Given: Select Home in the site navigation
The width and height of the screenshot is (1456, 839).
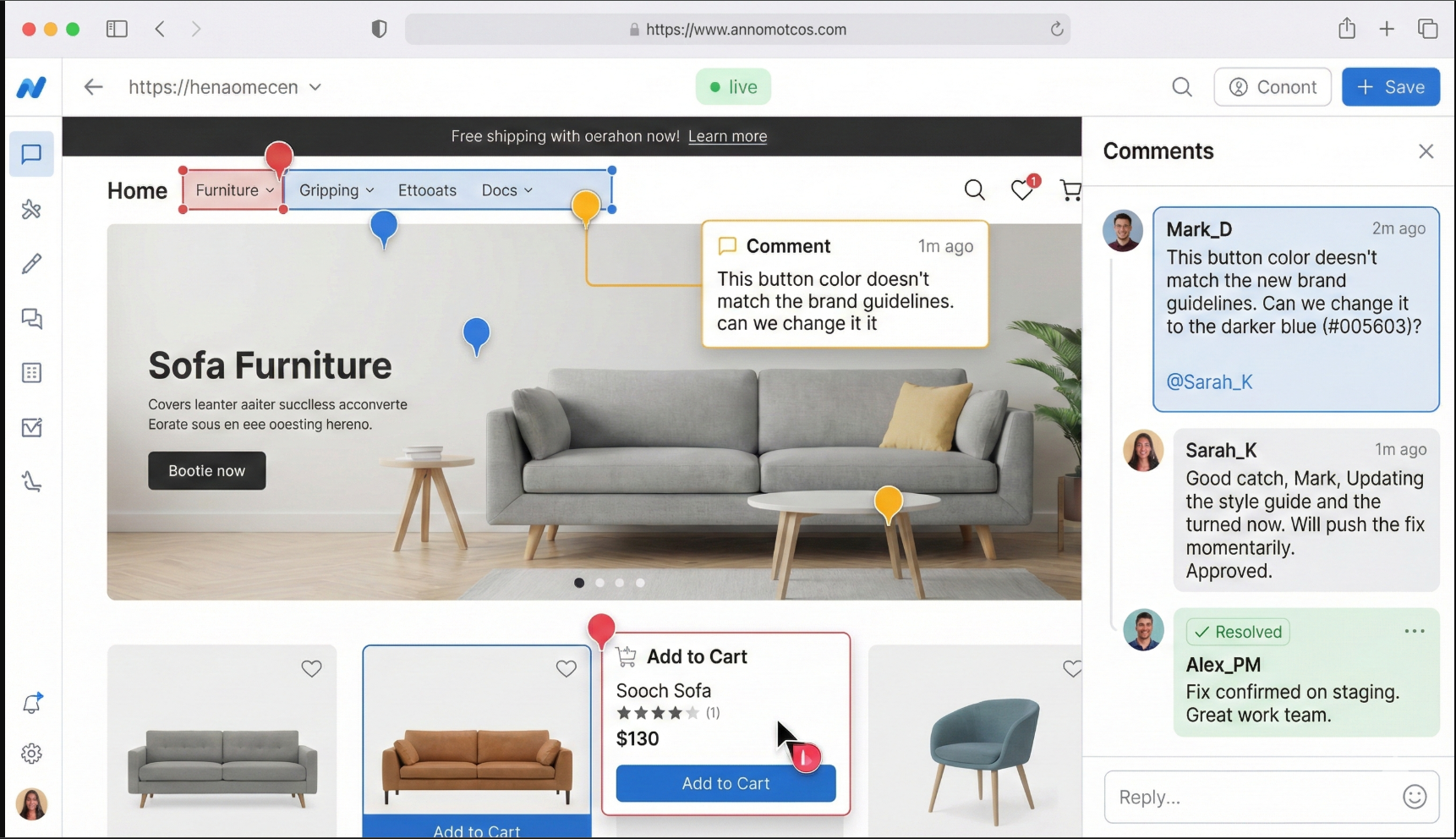Looking at the screenshot, I should tap(136, 190).
